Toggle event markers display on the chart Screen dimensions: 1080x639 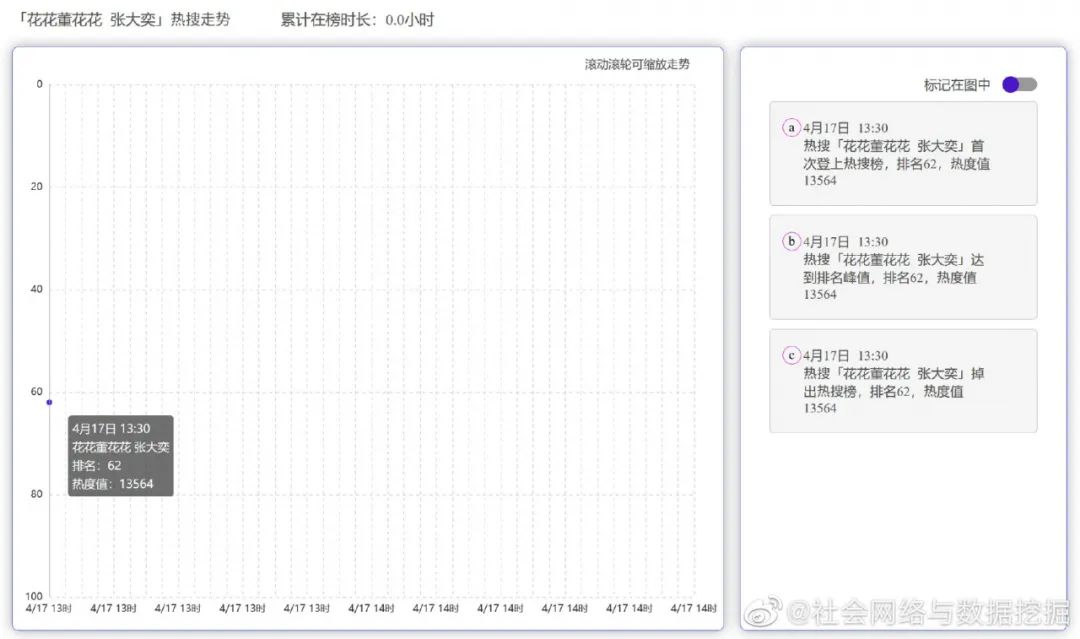point(1018,85)
